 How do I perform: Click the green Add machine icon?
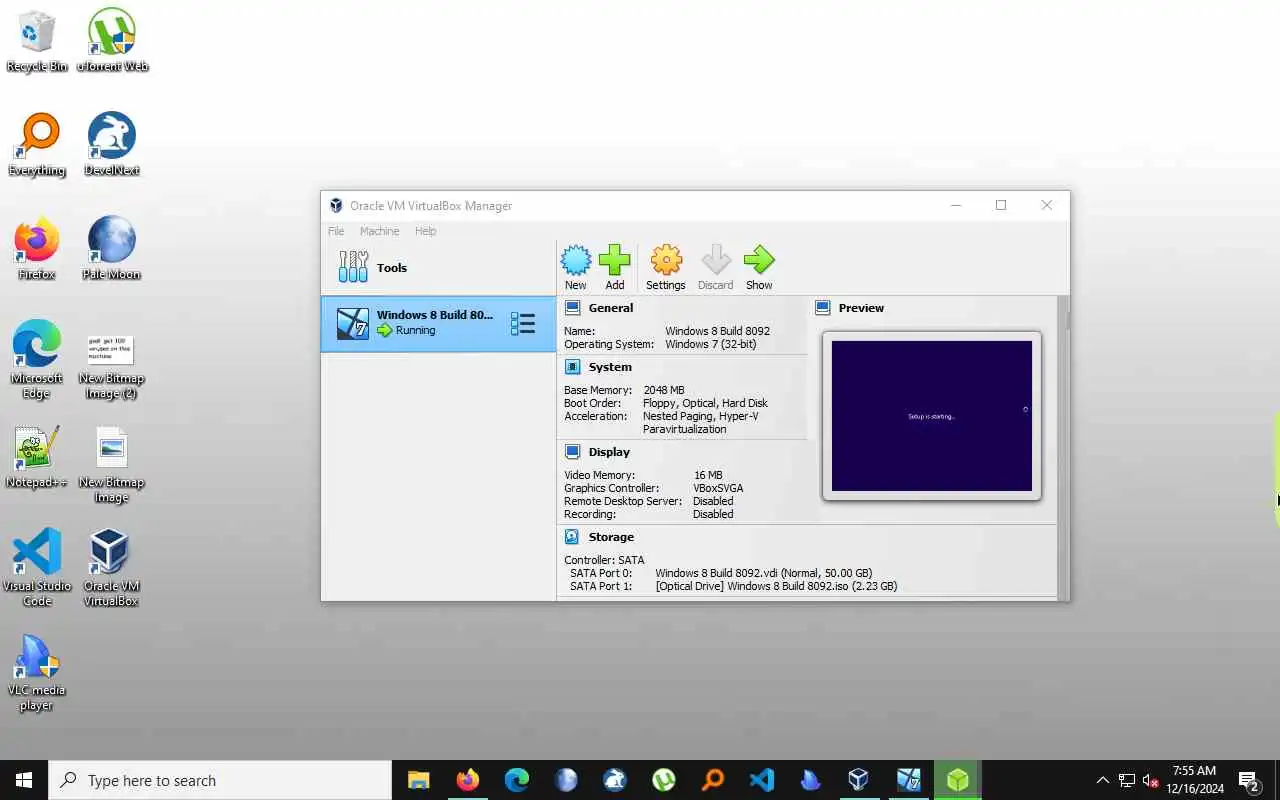coord(615,260)
